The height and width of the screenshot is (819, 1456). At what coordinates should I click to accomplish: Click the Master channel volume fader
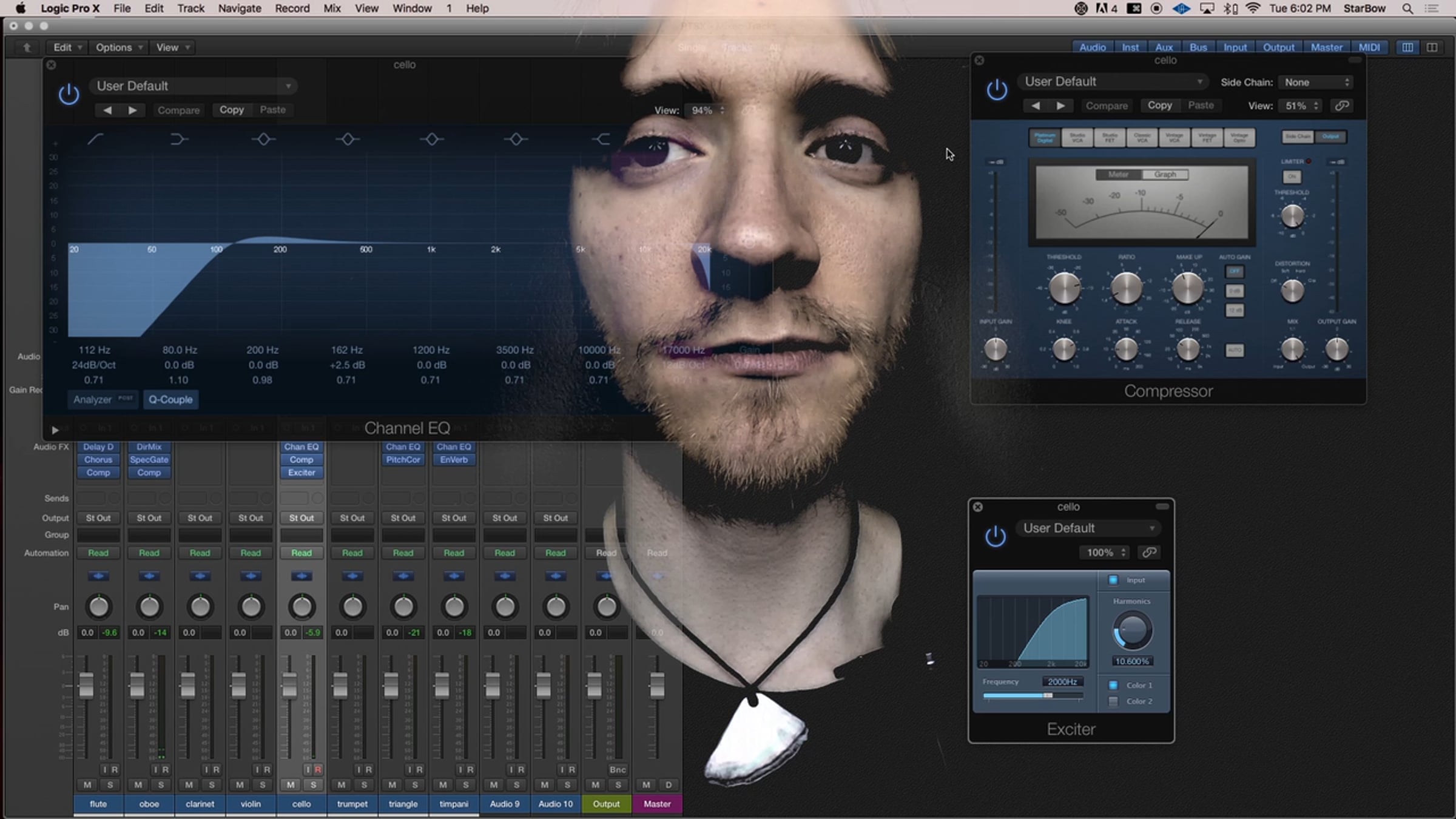click(x=656, y=684)
